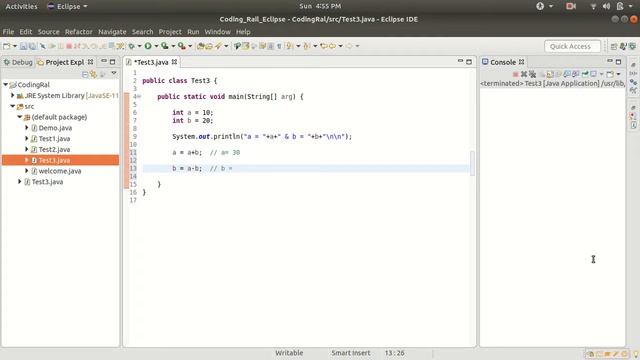Collapse the (default package) node
The image size is (640, 360).
[x=20, y=117]
